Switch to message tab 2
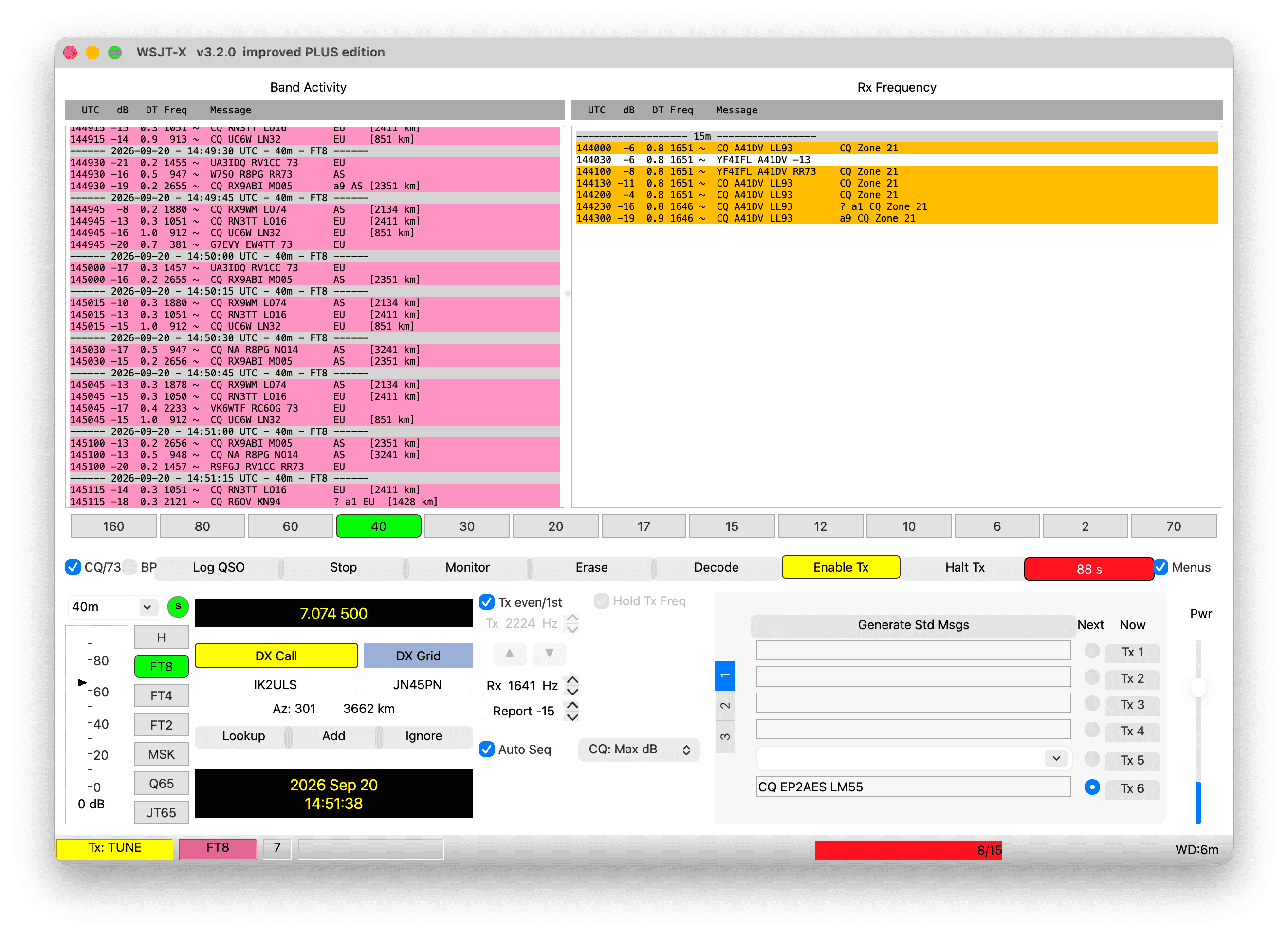This screenshot has height=937, width=1288. point(725,706)
